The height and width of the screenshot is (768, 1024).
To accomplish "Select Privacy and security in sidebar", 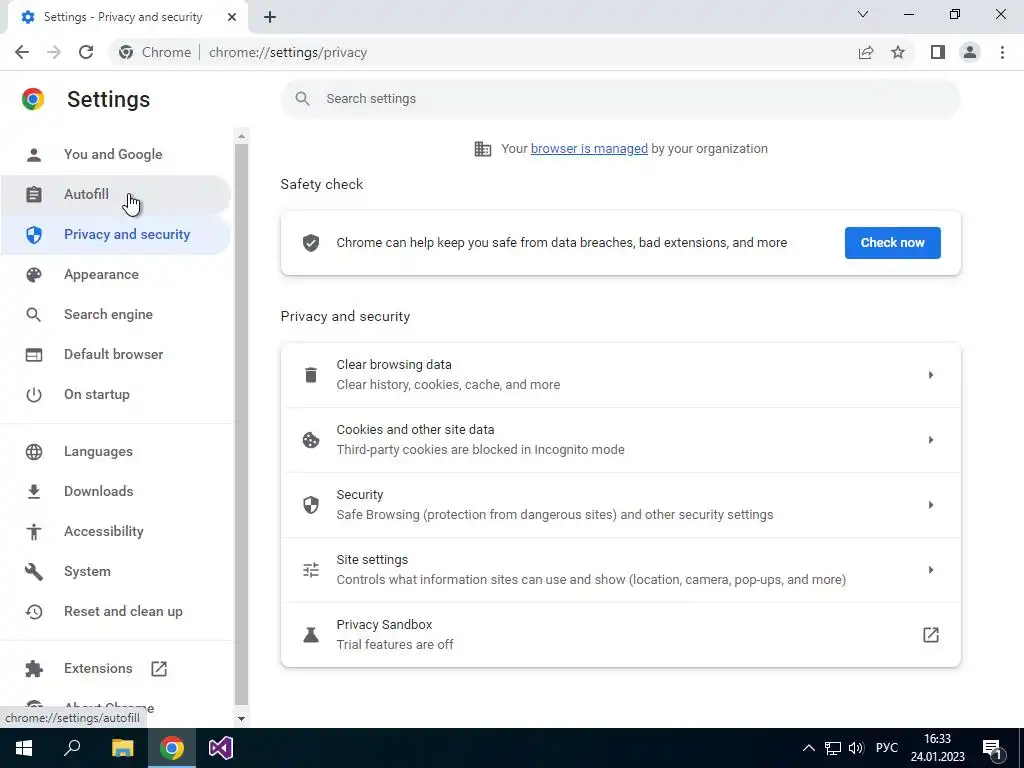I will pyautogui.click(x=116, y=234).
